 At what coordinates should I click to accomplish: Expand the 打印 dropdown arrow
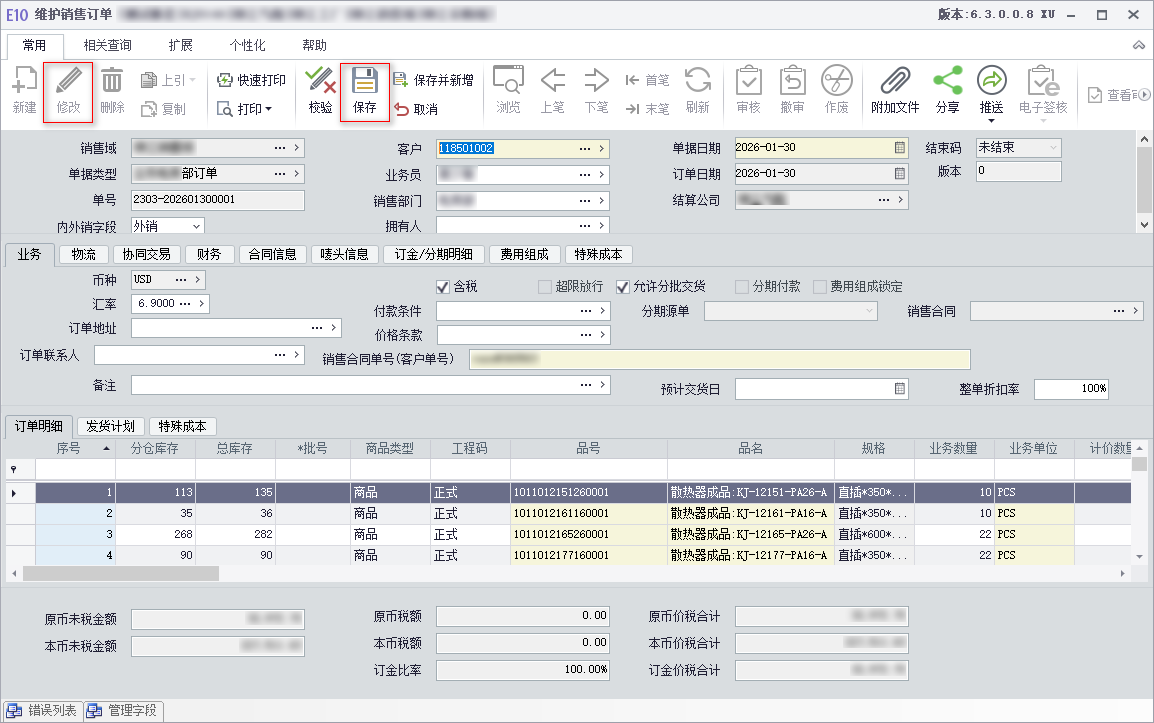[x=268, y=109]
